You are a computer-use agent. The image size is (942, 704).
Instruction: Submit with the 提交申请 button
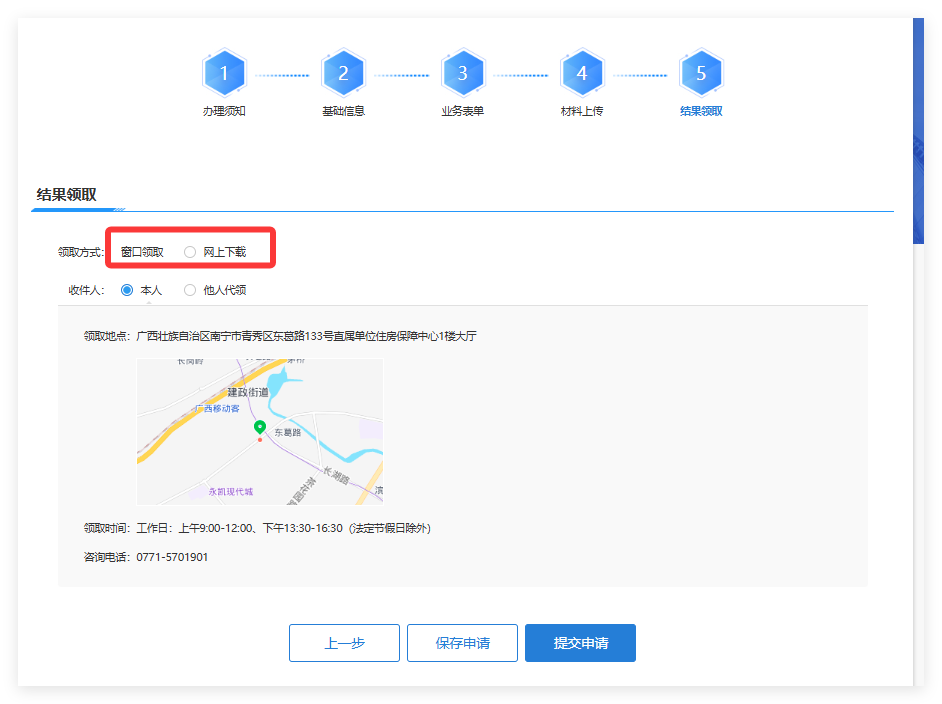click(580, 643)
